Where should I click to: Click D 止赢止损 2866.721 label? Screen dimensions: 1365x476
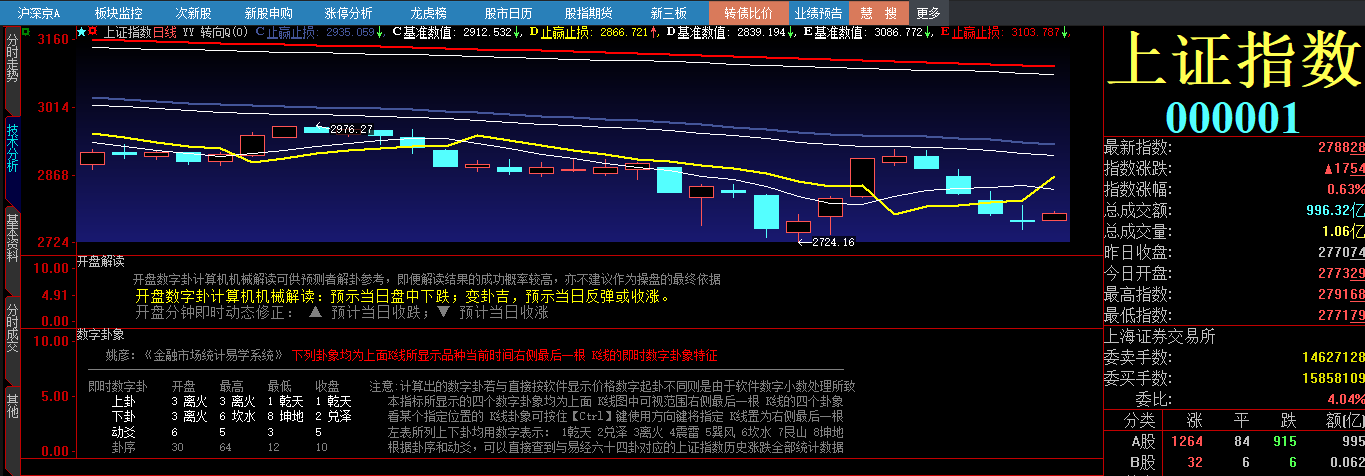[594, 32]
